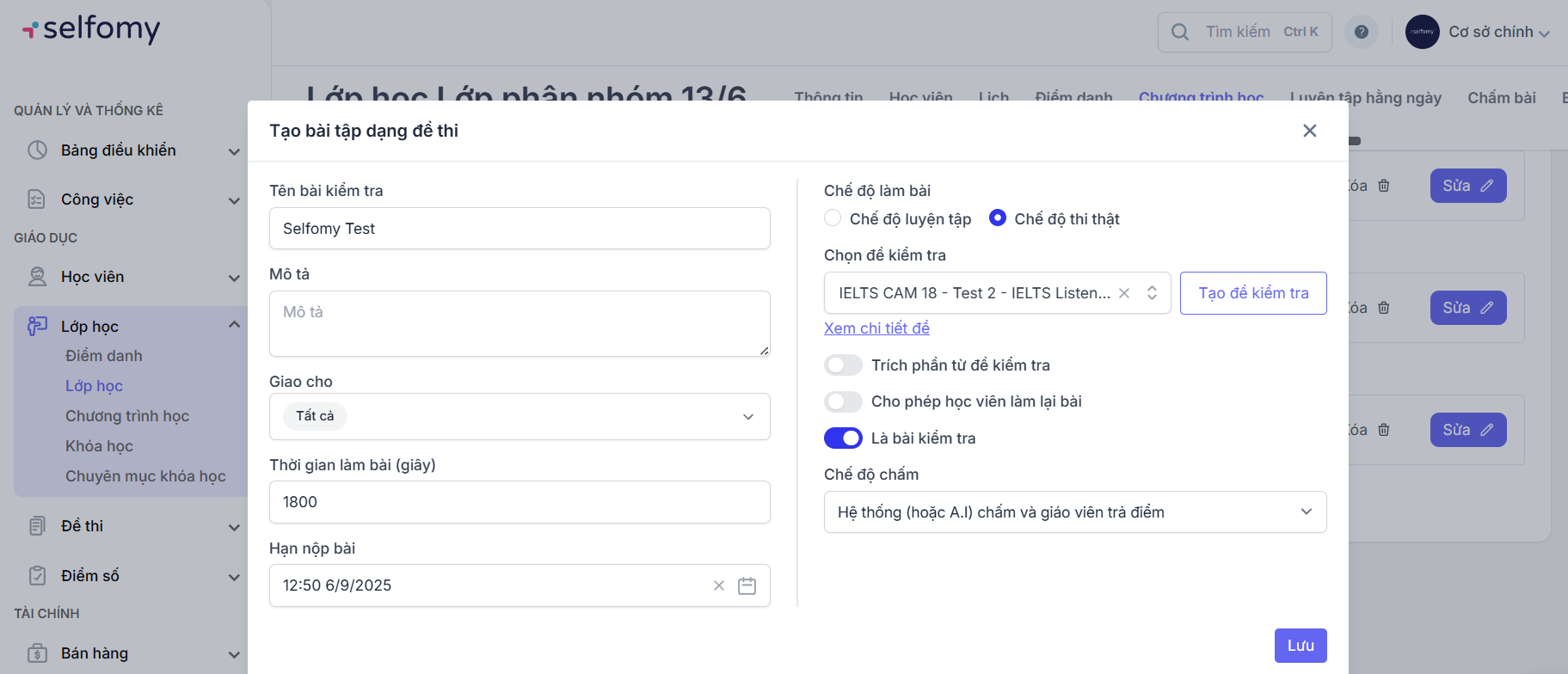
Task: Clear the deadline date with the X icon
Action: (719, 585)
